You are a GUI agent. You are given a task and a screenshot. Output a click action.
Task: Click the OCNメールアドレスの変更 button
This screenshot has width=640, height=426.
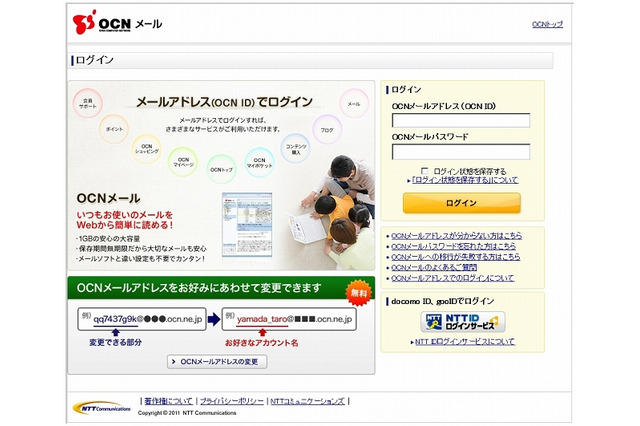pos(217,362)
